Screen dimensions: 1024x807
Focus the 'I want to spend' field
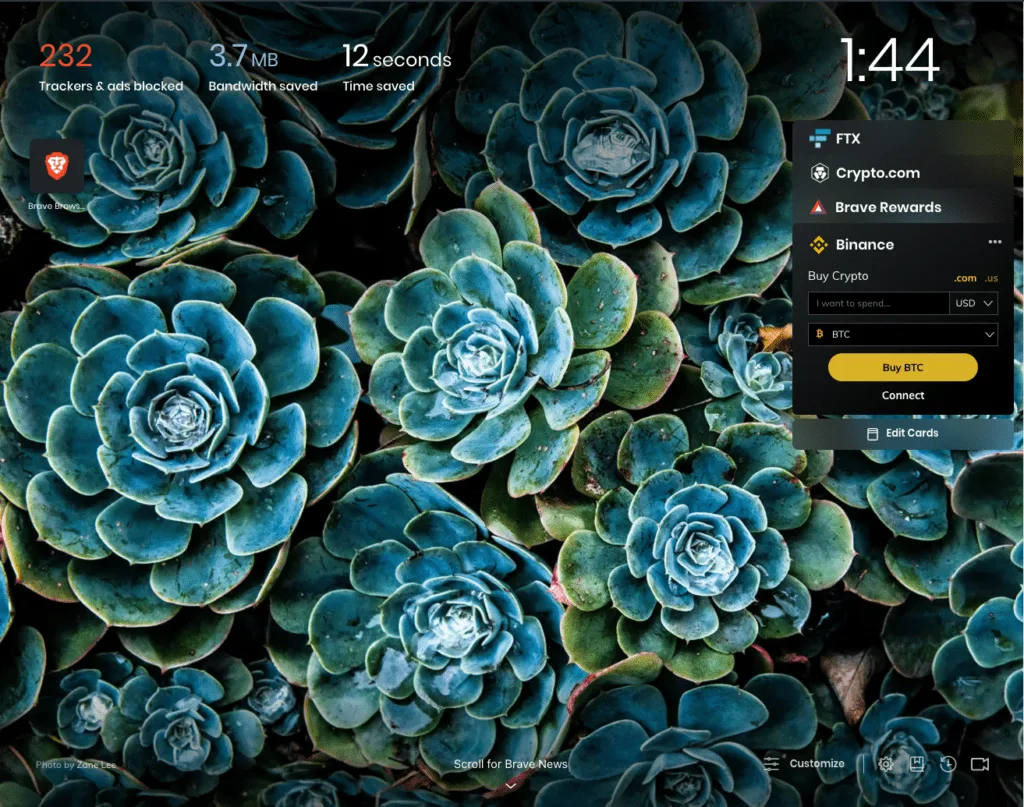tap(877, 303)
